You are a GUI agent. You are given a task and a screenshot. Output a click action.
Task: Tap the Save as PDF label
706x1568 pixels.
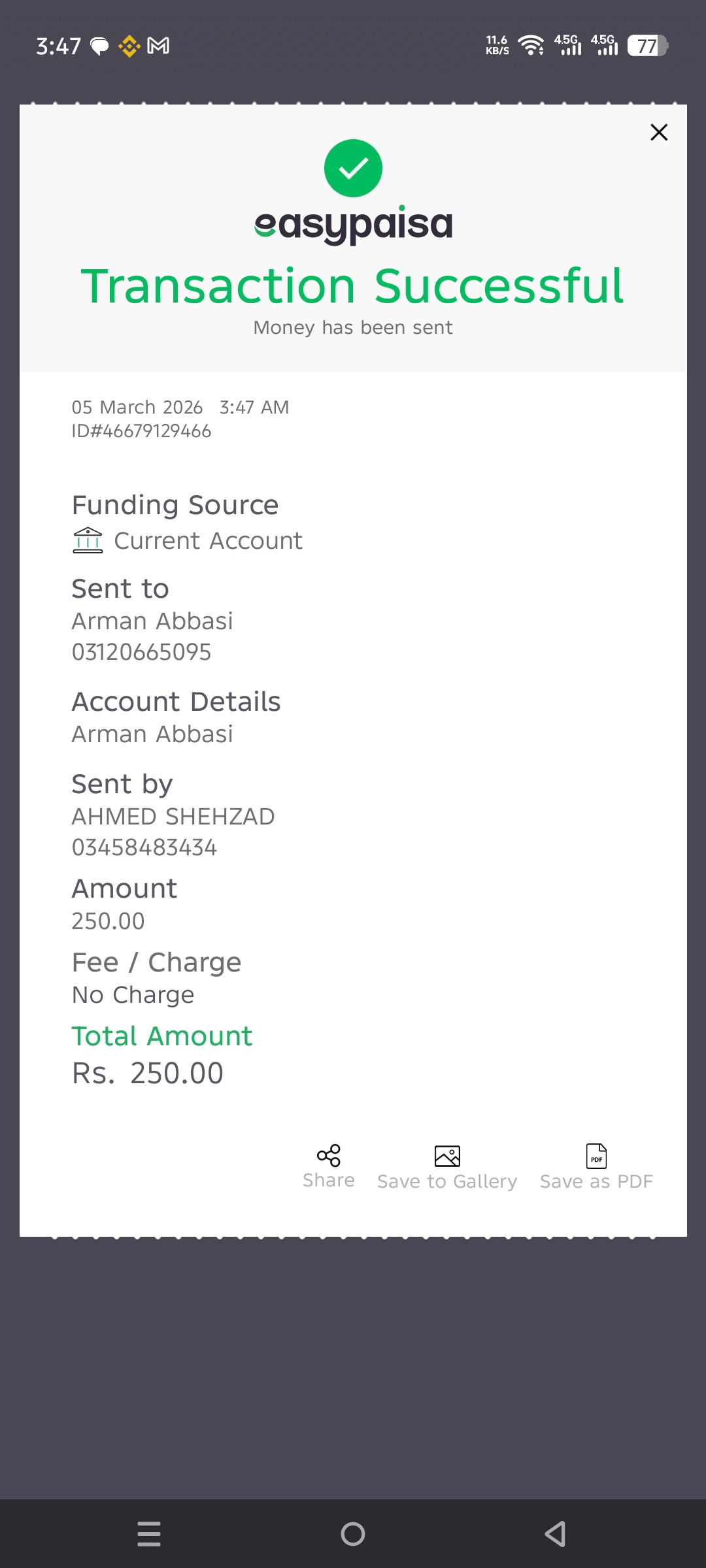pos(596,1181)
